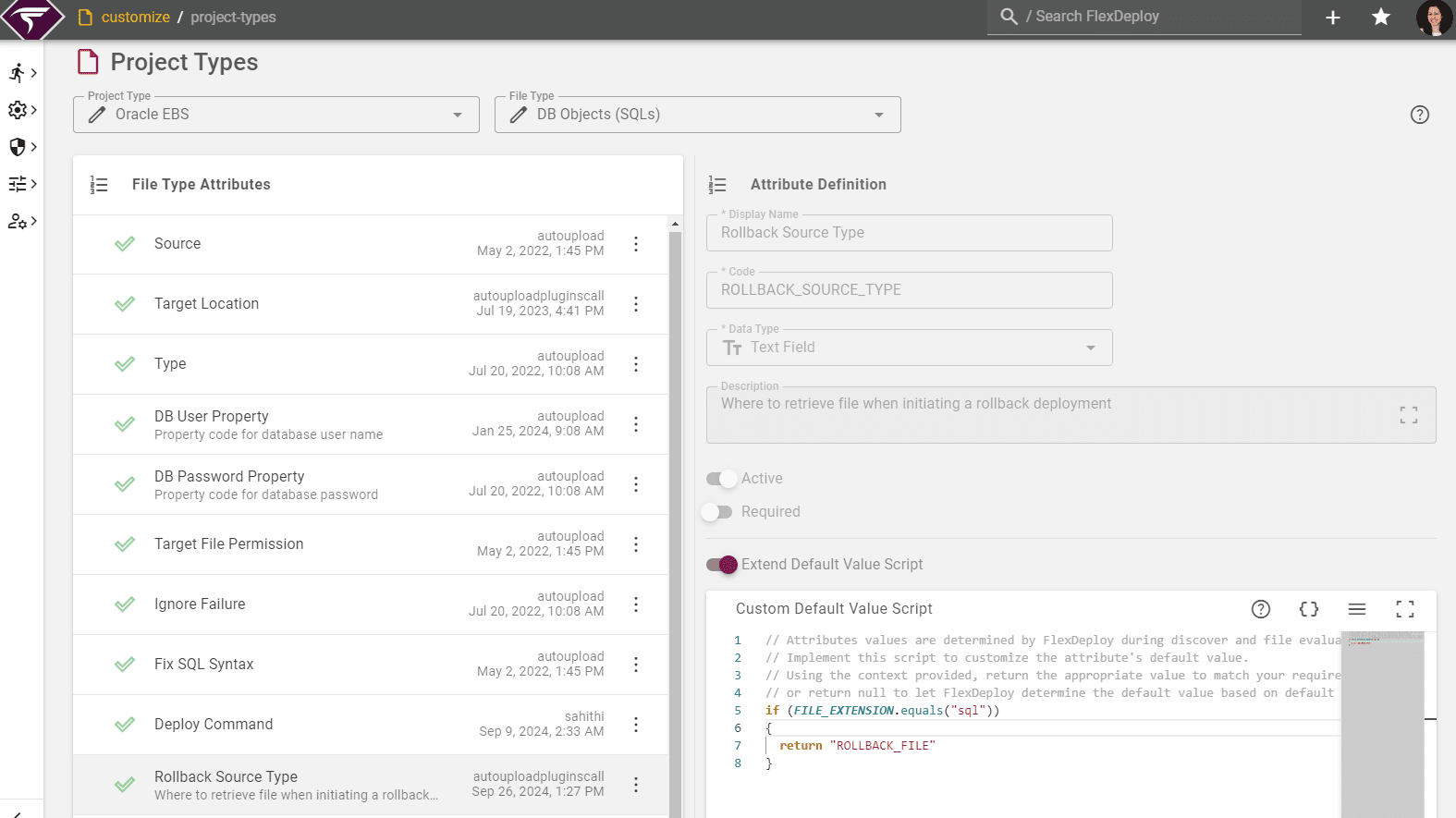This screenshot has width=1456, height=818.
Task: Open the shield security sidebar menu
Action: point(22,147)
